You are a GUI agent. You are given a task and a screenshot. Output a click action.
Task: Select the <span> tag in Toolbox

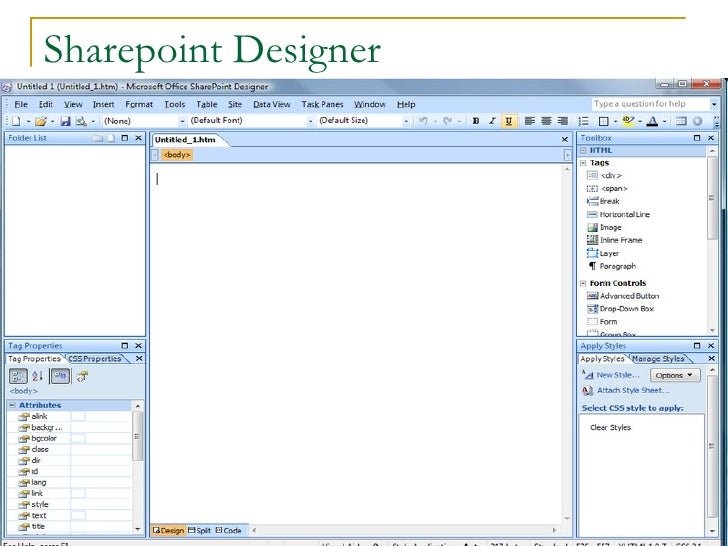(x=607, y=188)
